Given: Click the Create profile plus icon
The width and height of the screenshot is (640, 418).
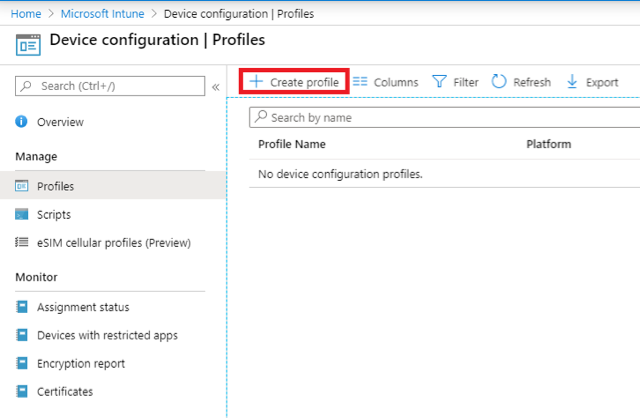Looking at the screenshot, I should (x=256, y=82).
